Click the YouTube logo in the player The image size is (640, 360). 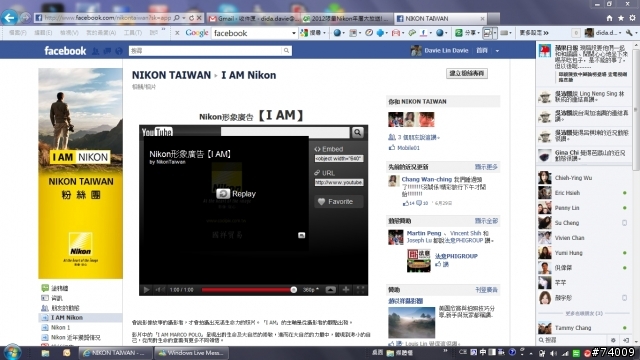[x=157, y=132]
